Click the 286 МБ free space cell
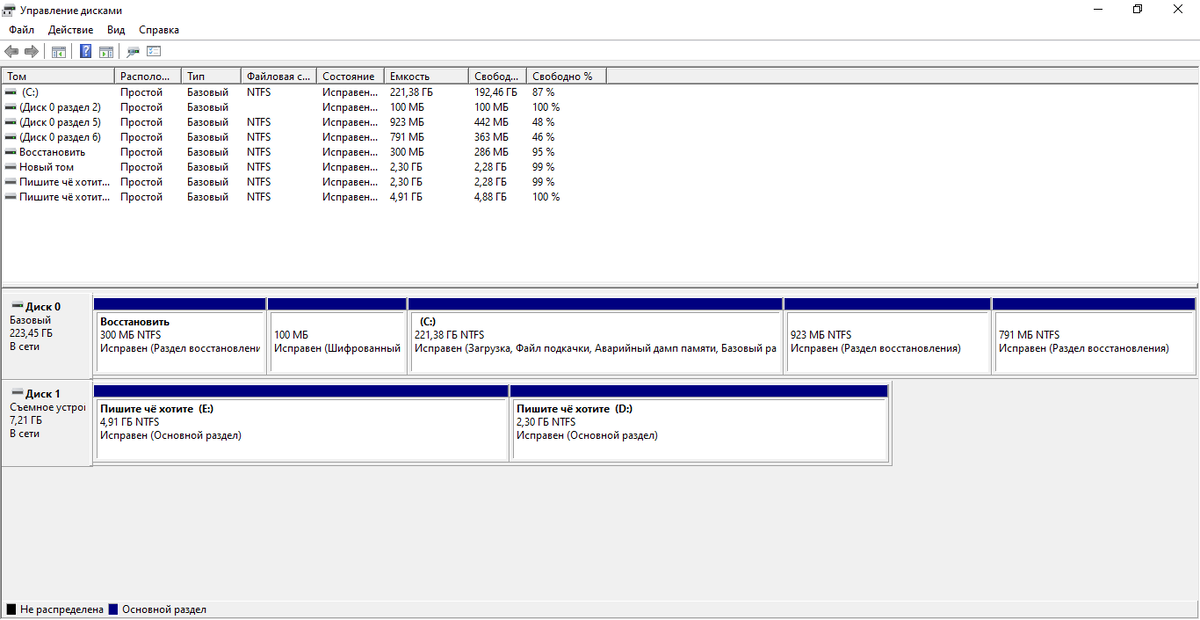This screenshot has height=620, width=1200. pos(490,152)
